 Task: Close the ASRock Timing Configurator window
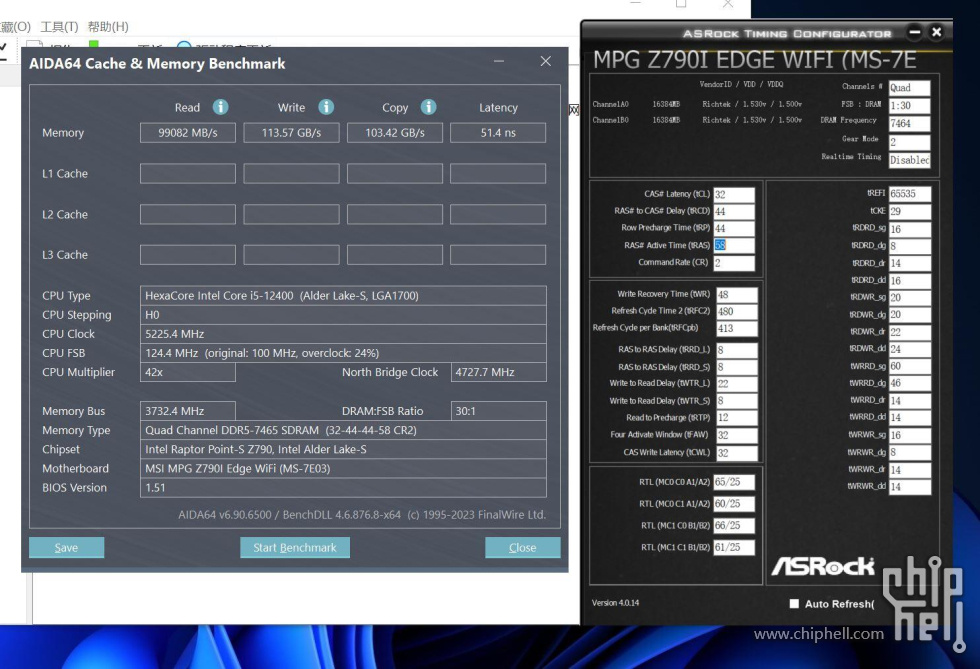point(936,32)
